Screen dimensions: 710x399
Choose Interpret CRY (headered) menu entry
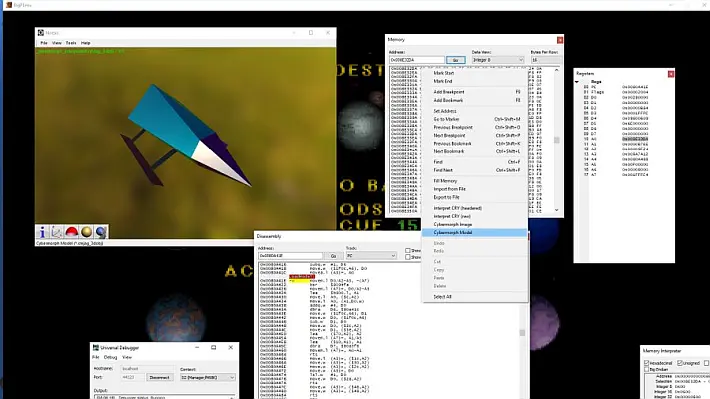474,208
